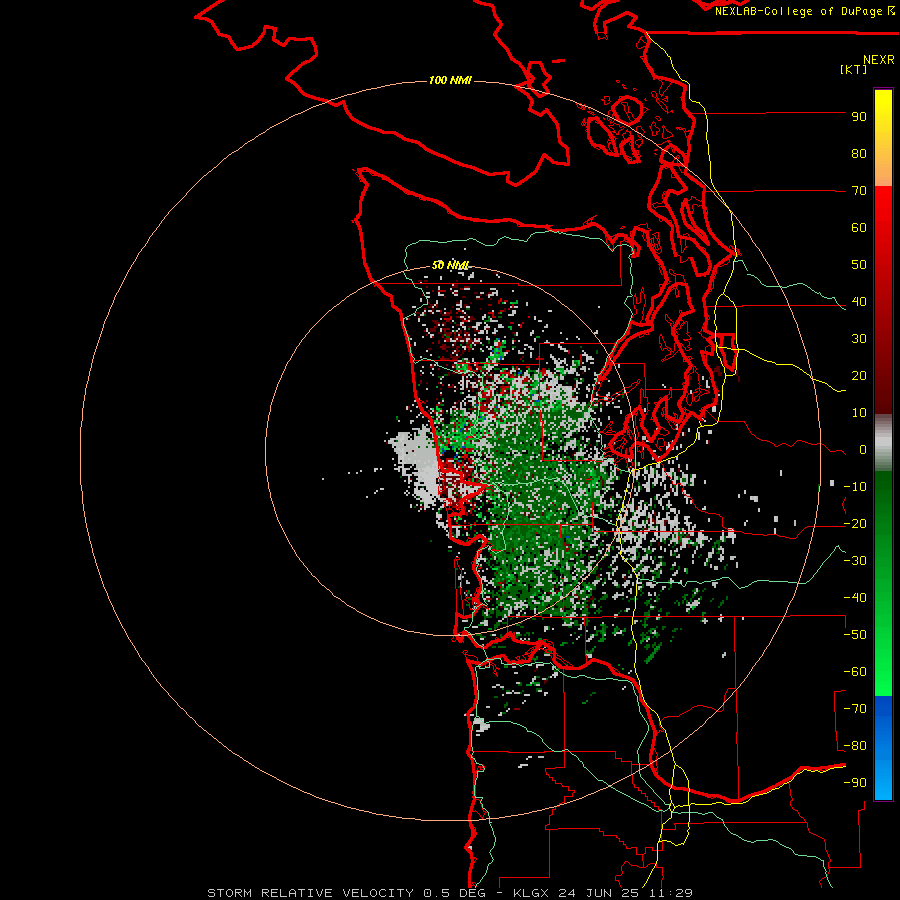This screenshot has width=900, height=900.
Task: Click the positive 20 scale value
Action: [x=859, y=376]
